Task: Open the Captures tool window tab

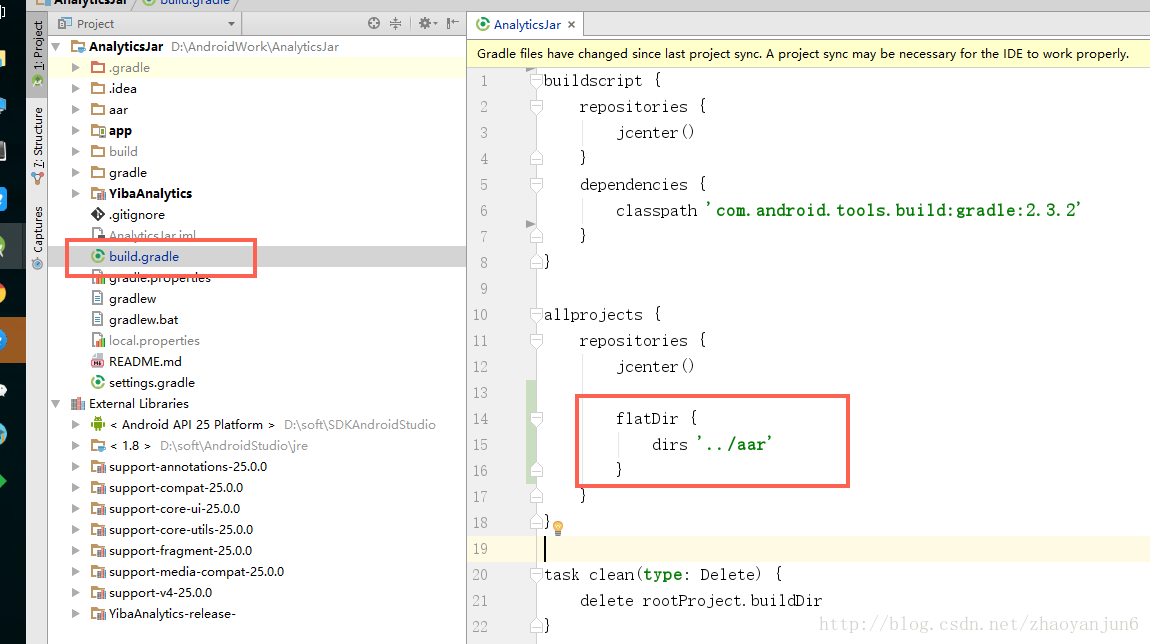Action: pyautogui.click(x=37, y=238)
